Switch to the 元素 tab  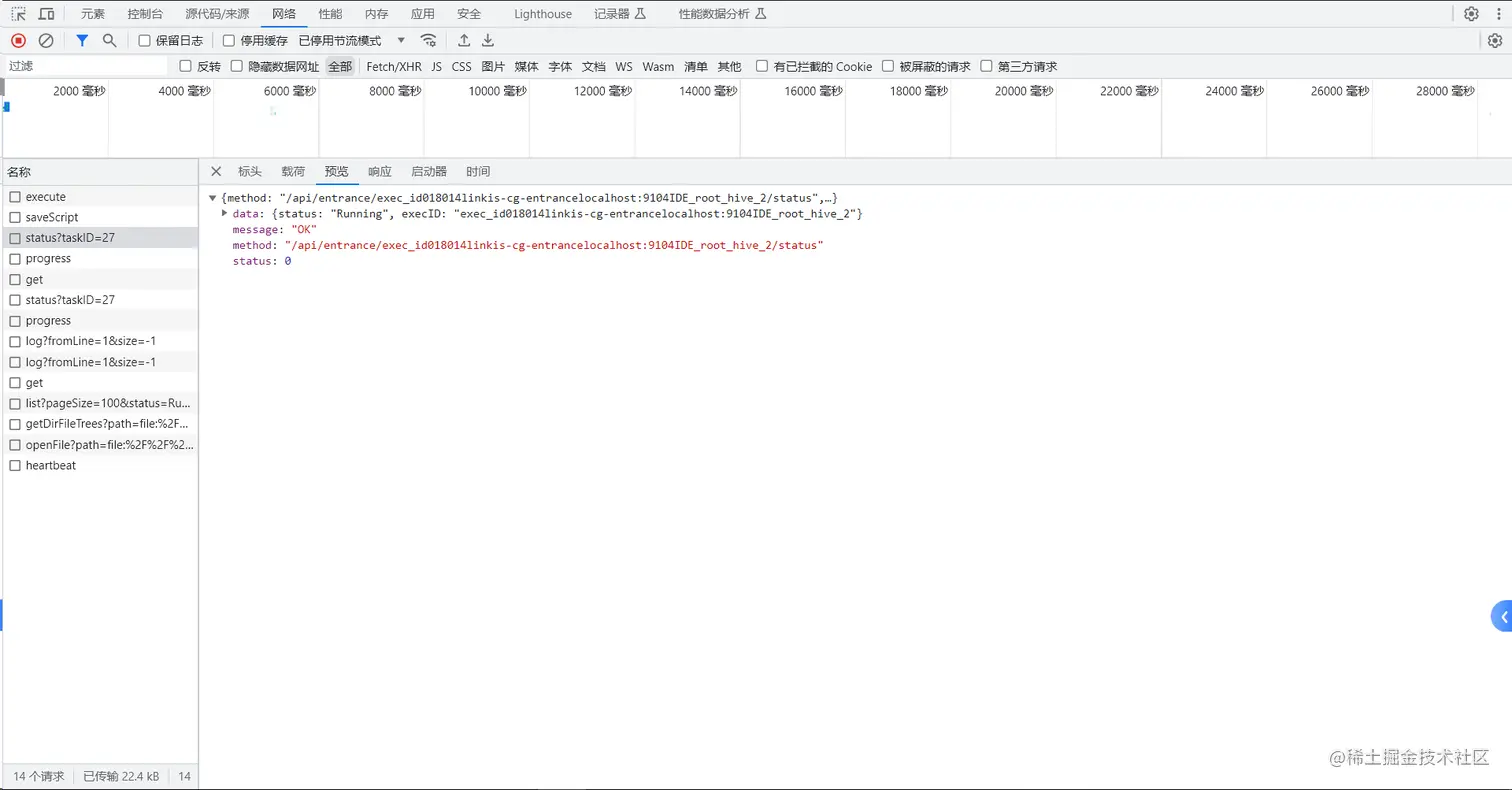(93, 14)
